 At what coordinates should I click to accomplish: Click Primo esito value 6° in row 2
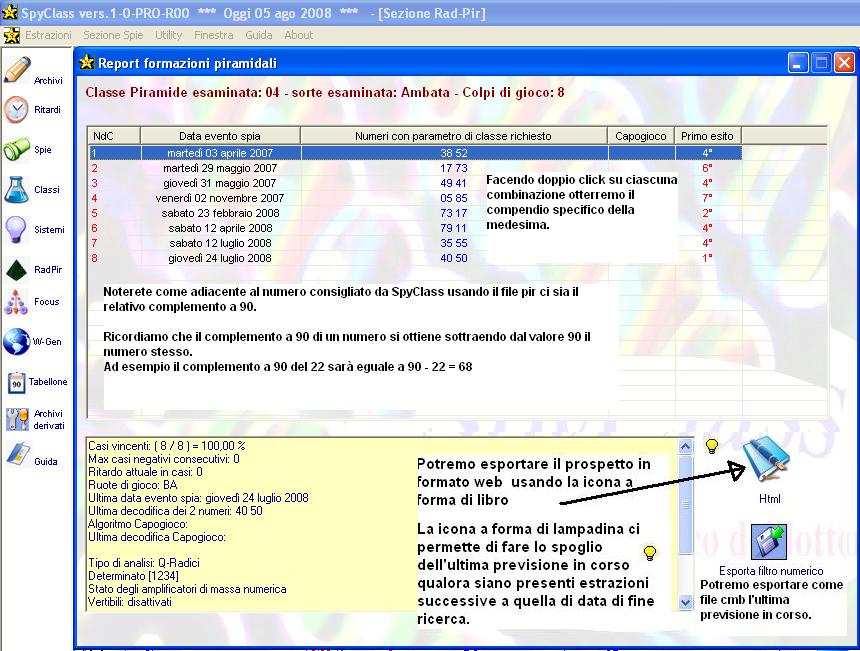[x=708, y=168]
